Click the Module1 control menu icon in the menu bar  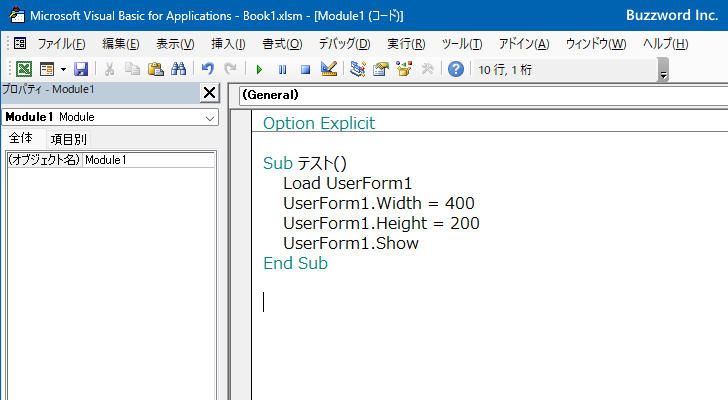(20, 44)
